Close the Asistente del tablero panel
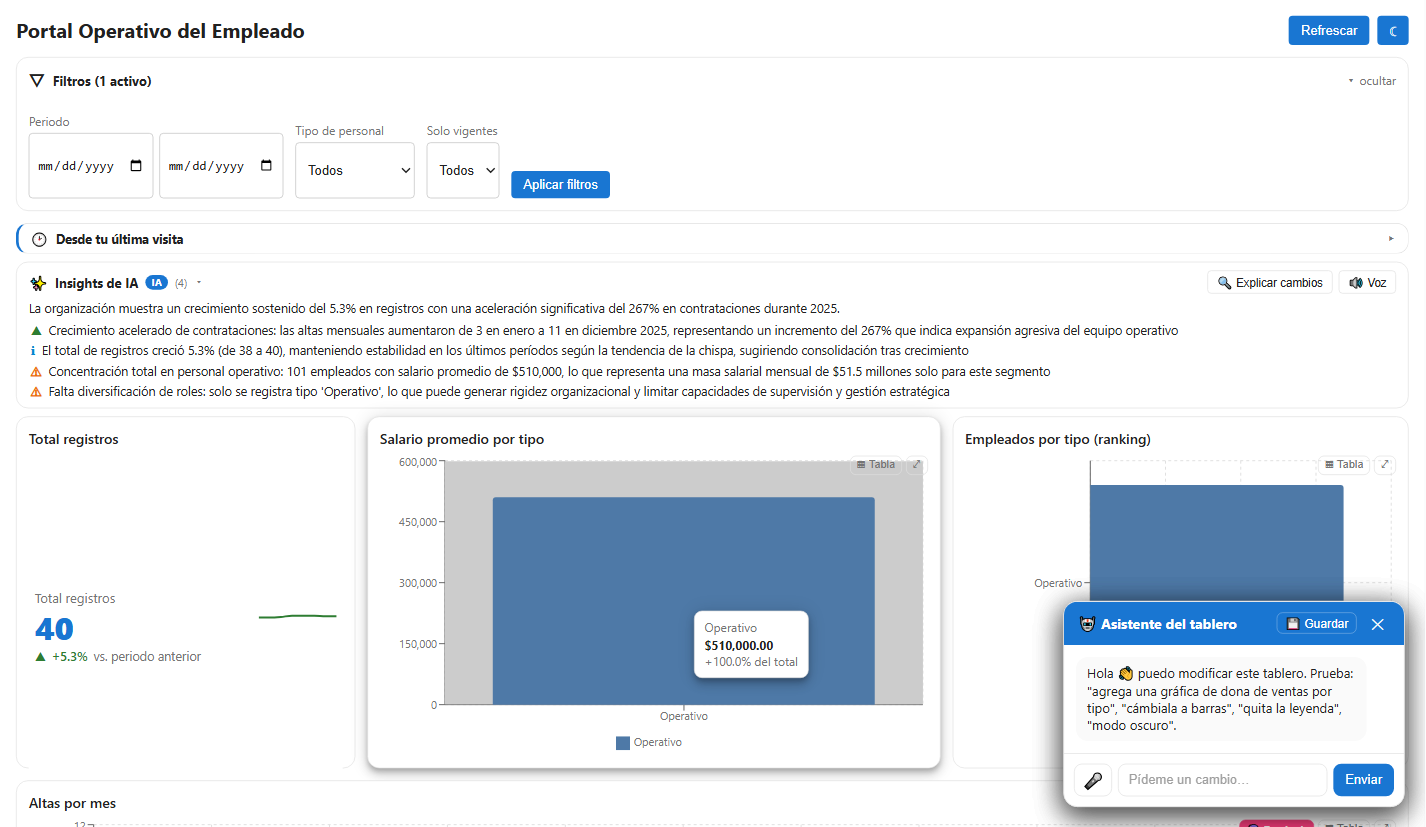This screenshot has width=1426, height=827. click(1377, 624)
